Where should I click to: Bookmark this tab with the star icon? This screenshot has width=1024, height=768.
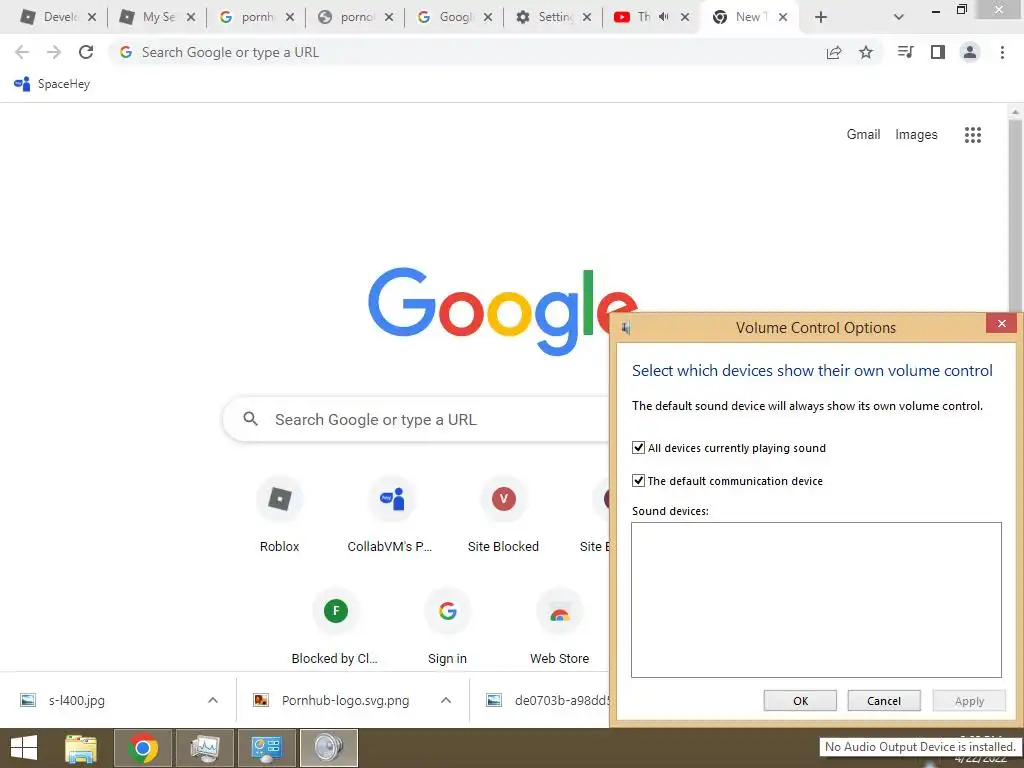[x=866, y=52]
